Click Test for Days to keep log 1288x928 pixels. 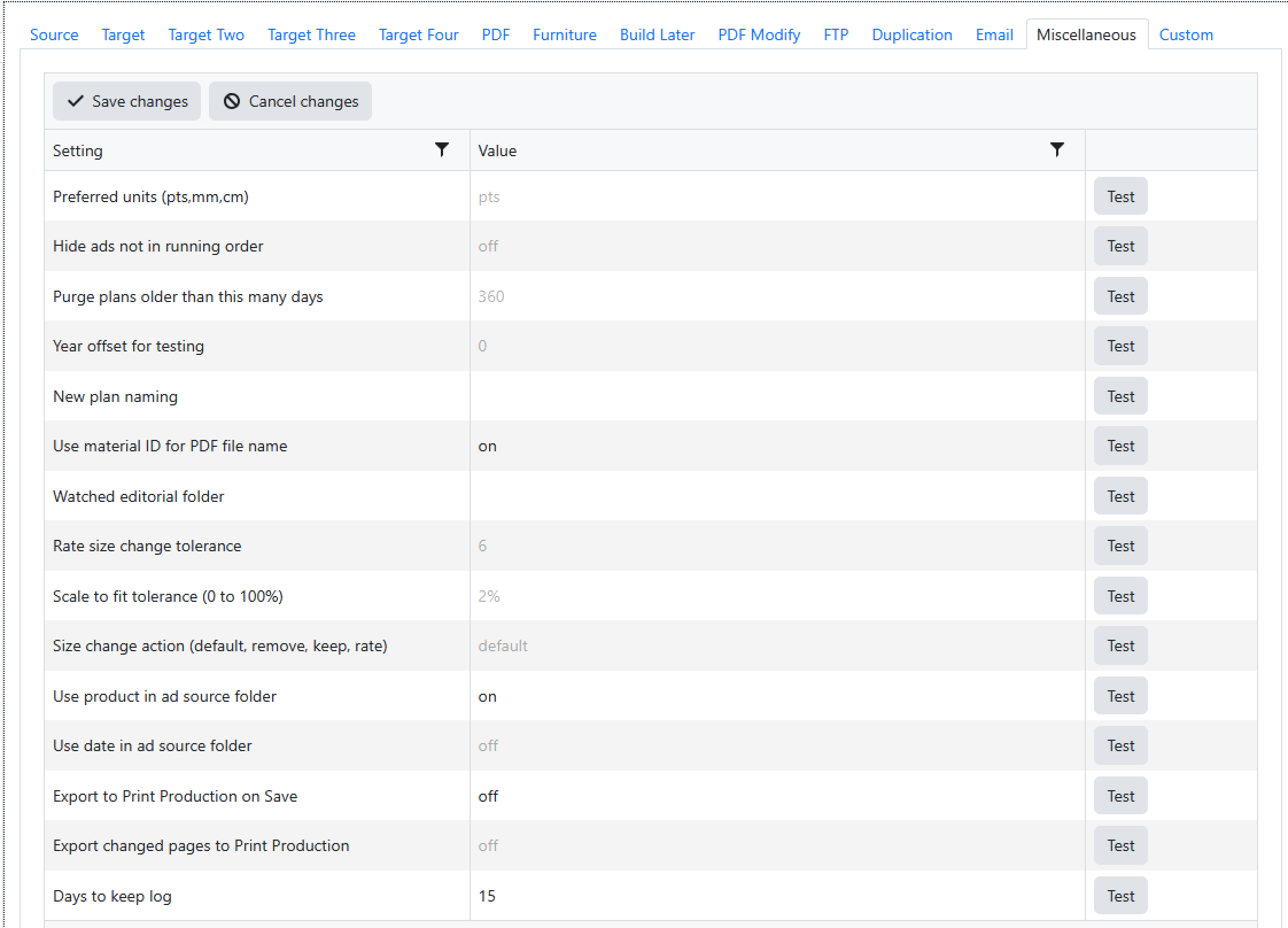(1120, 896)
